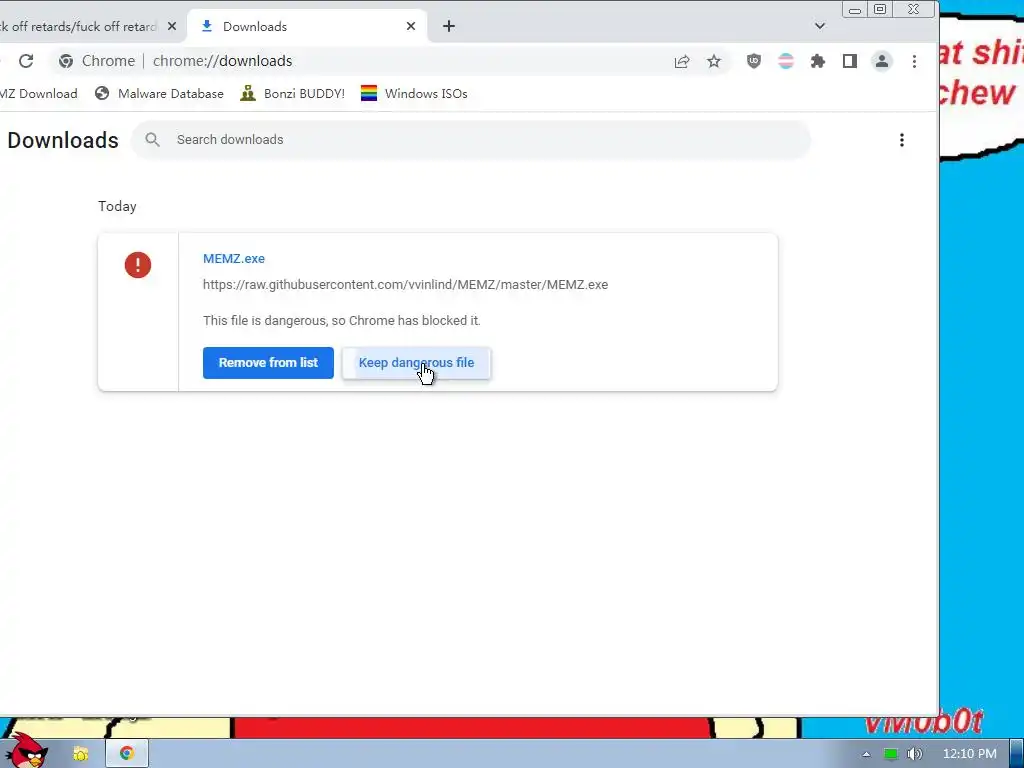Viewport: 1024px width, 768px height.
Task: Click the Remove from list button
Action: tap(268, 362)
